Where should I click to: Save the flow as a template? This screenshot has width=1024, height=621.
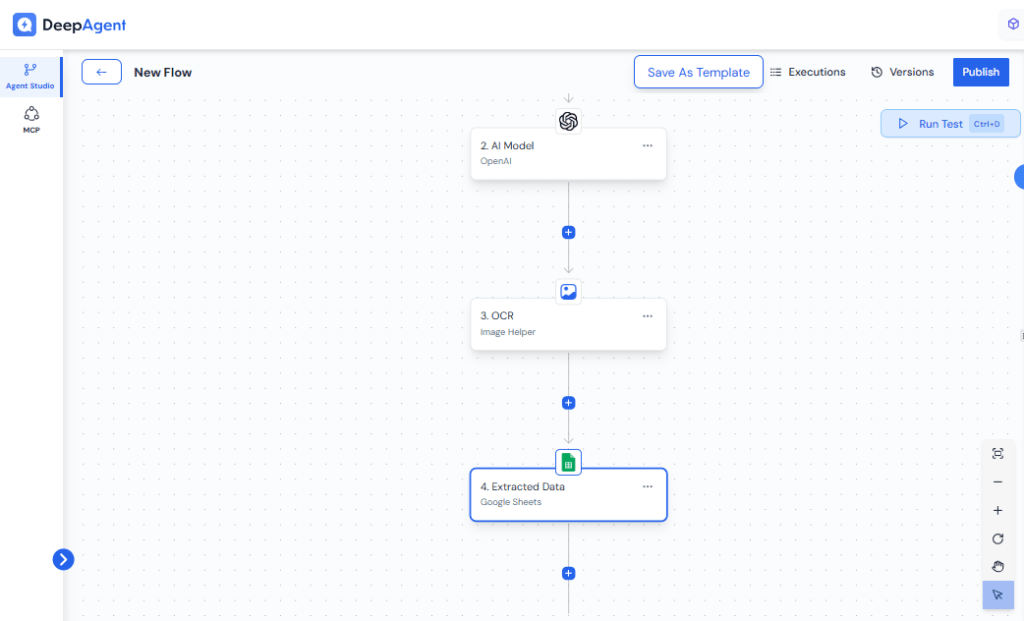coord(698,72)
